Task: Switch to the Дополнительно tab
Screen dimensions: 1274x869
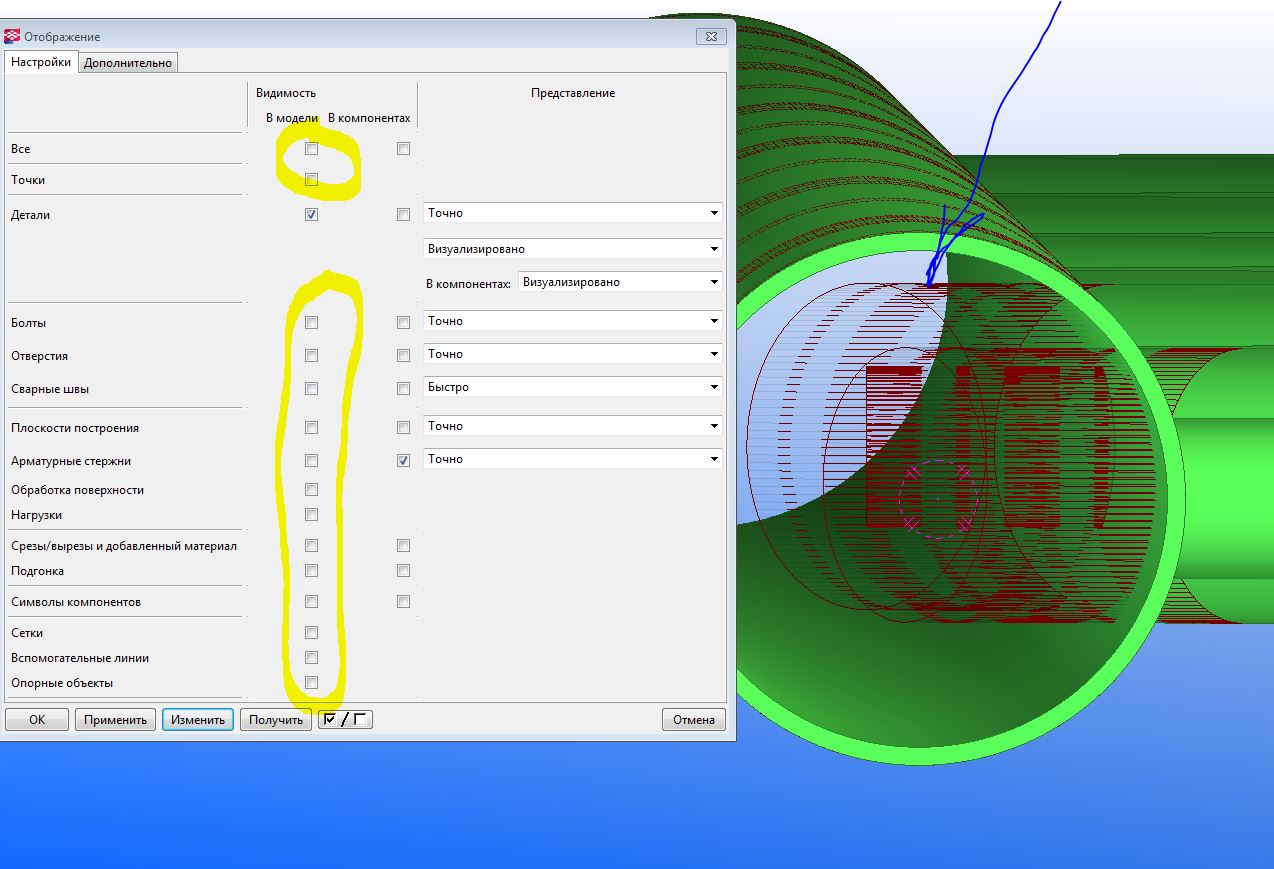Action: (128, 63)
